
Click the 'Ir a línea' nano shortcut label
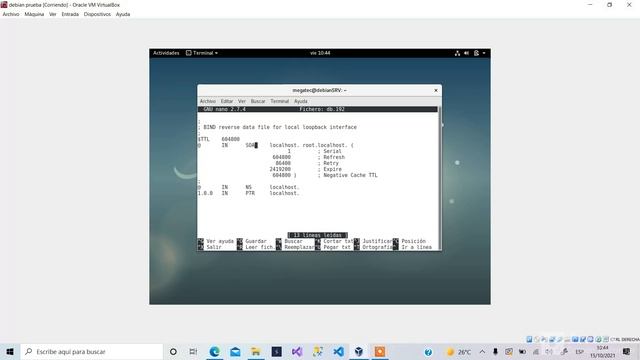(x=416, y=247)
